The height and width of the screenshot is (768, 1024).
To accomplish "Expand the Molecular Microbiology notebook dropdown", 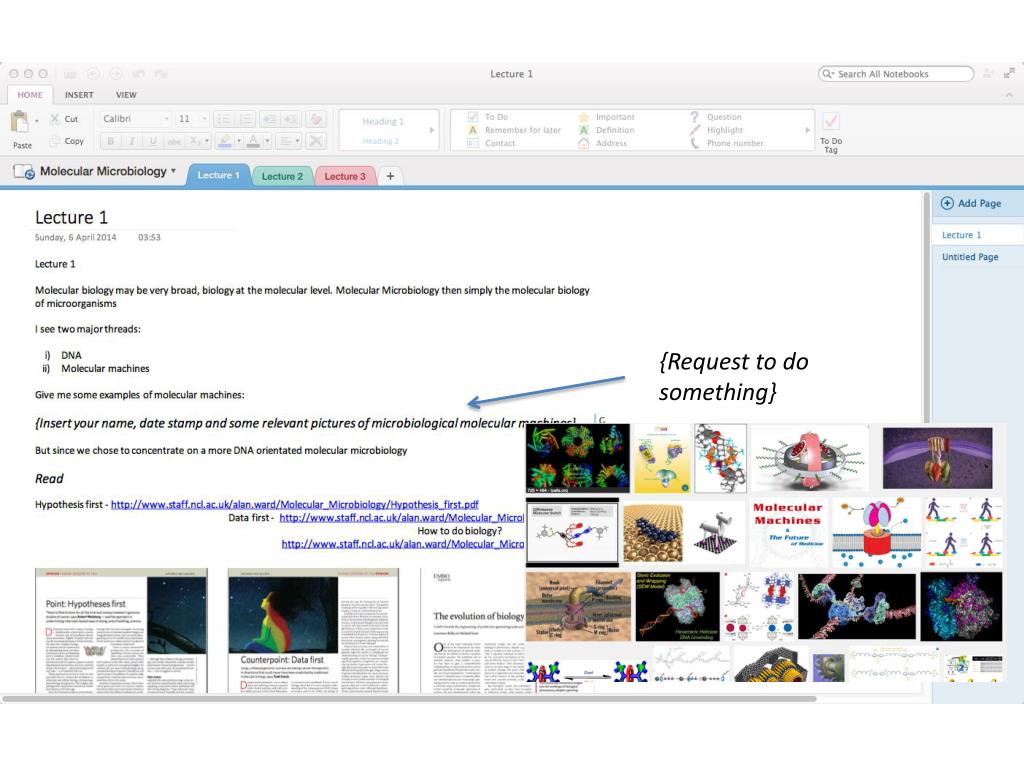I will click(x=173, y=171).
